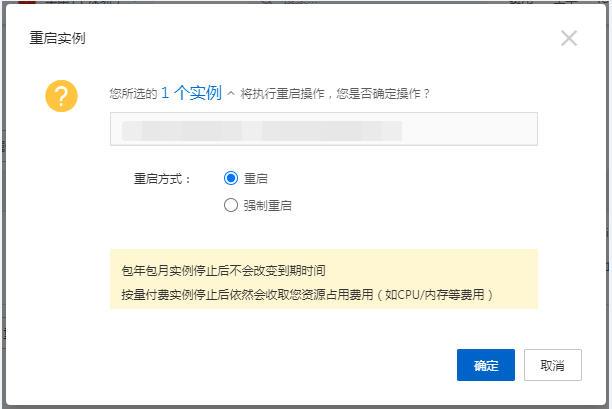Collapse the instance list caret arrow

click(x=231, y=94)
